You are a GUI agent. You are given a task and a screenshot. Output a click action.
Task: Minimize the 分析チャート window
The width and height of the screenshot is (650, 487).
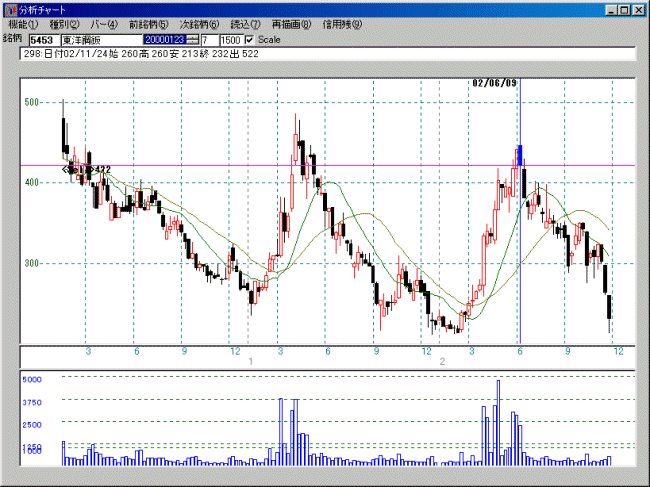(611, 10)
